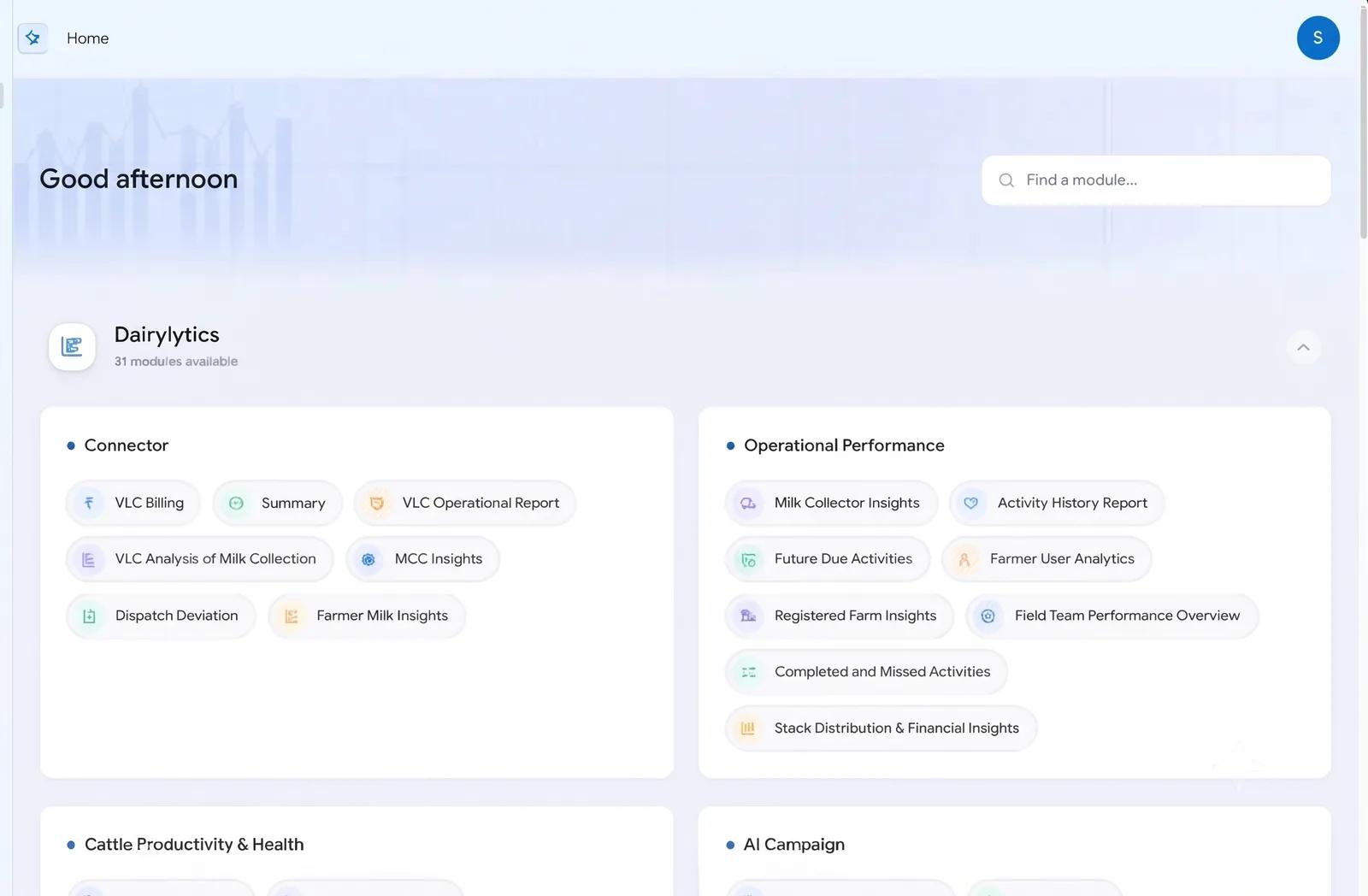Click the Activity History Report heart icon

click(x=971, y=503)
